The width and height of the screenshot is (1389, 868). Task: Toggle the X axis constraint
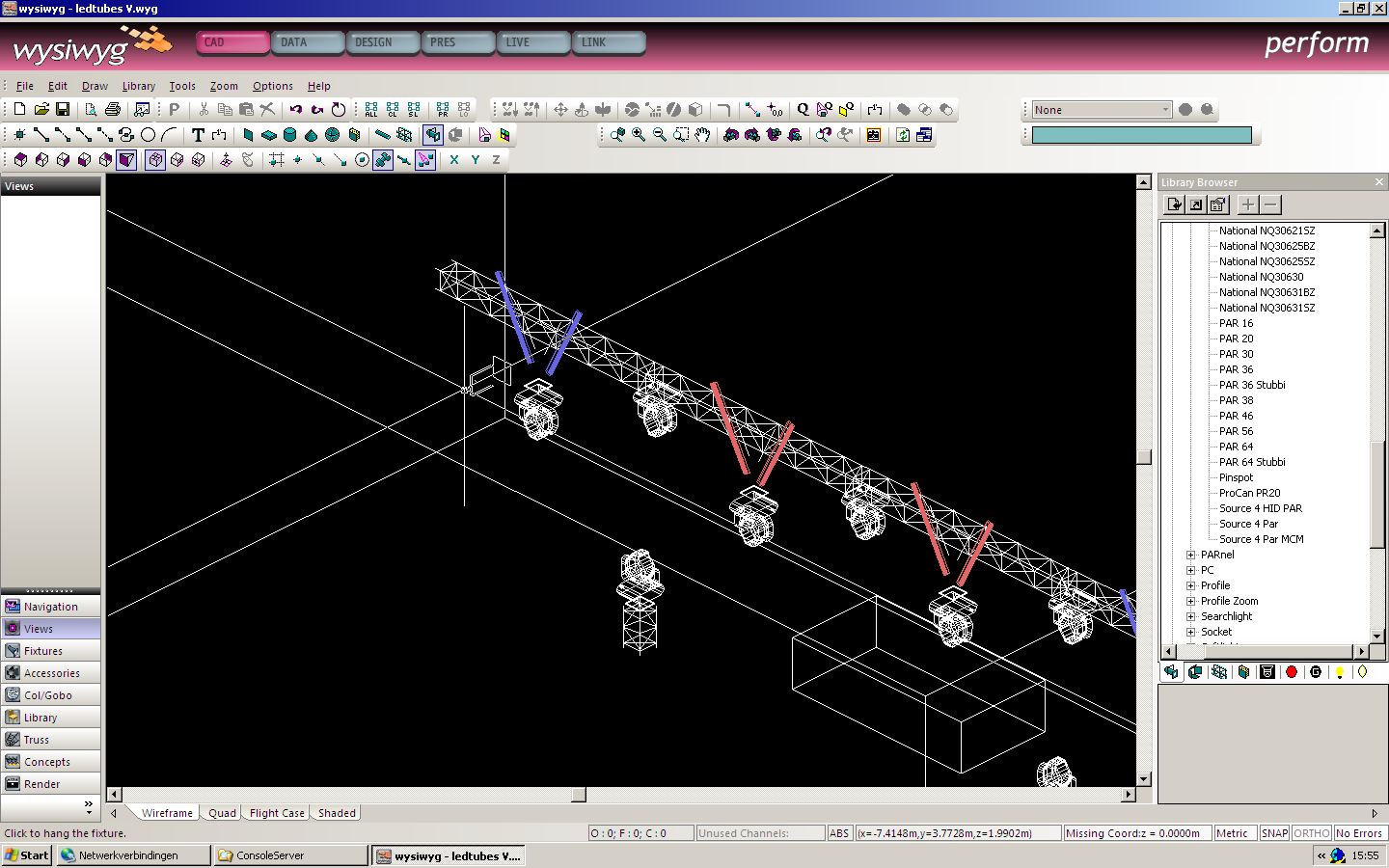tap(454, 160)
